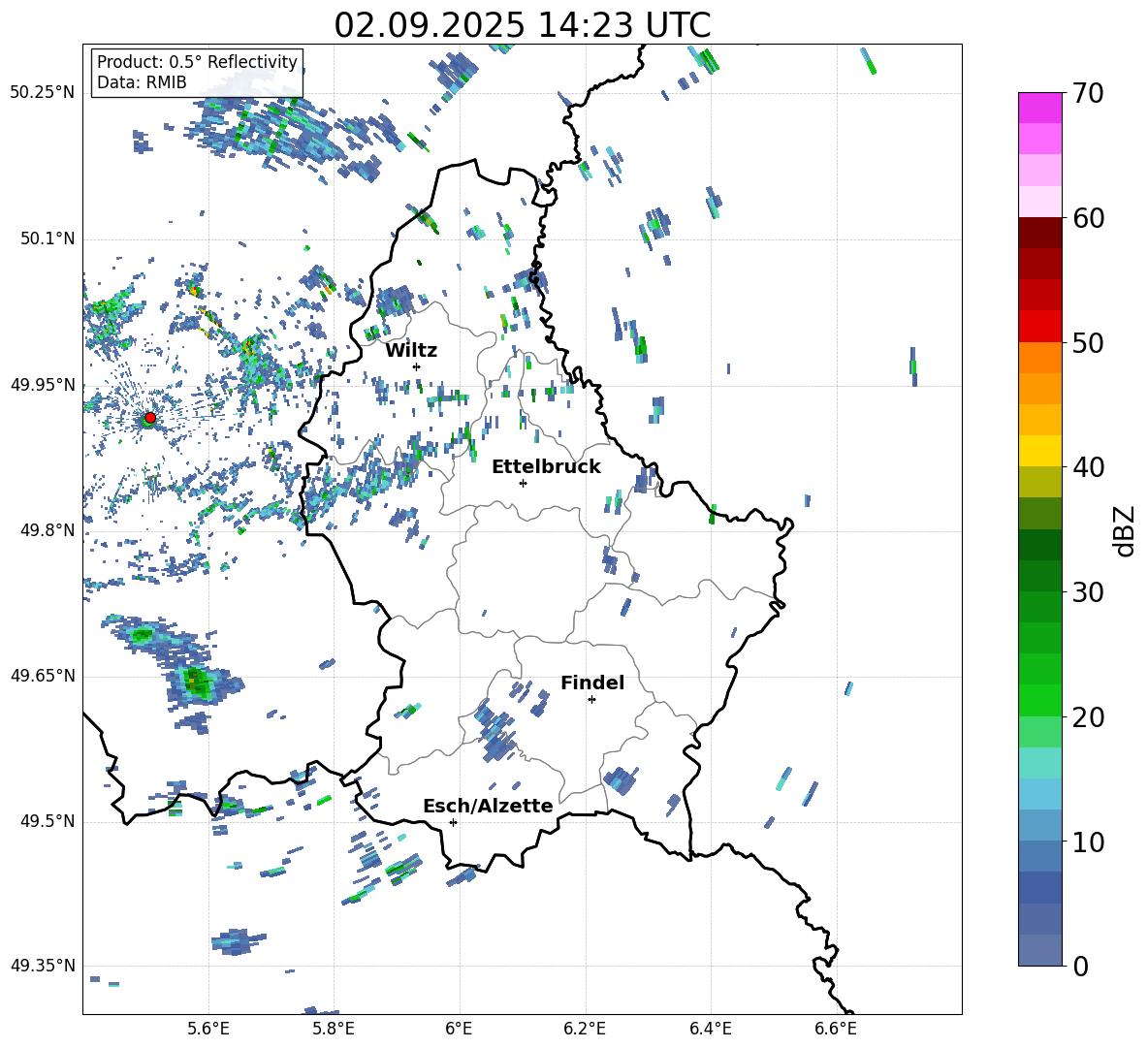Viewport: 1148px width, 1048px height.
Task: Click the bright red swatch just above 50
Action: 1040,327
